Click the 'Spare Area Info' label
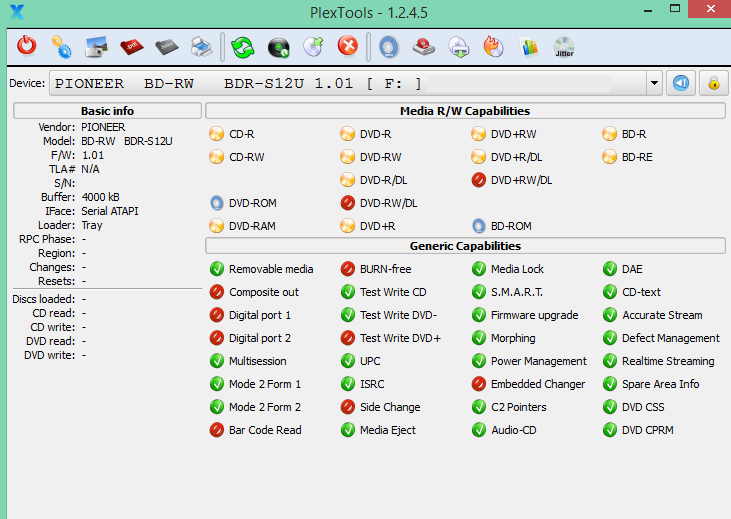The image size is (731, 519). 661,384
